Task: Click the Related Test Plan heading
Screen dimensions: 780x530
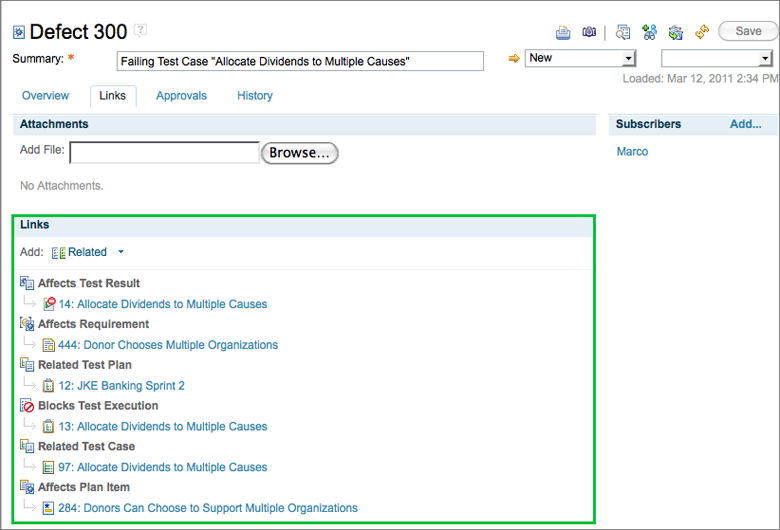Action: [x=85, y=365]
